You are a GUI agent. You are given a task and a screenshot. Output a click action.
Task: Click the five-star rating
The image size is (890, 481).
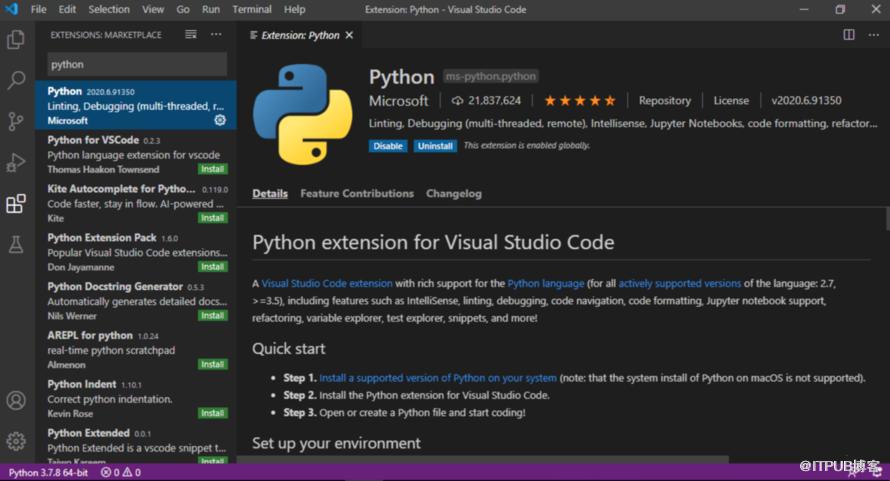click(580, 101)
